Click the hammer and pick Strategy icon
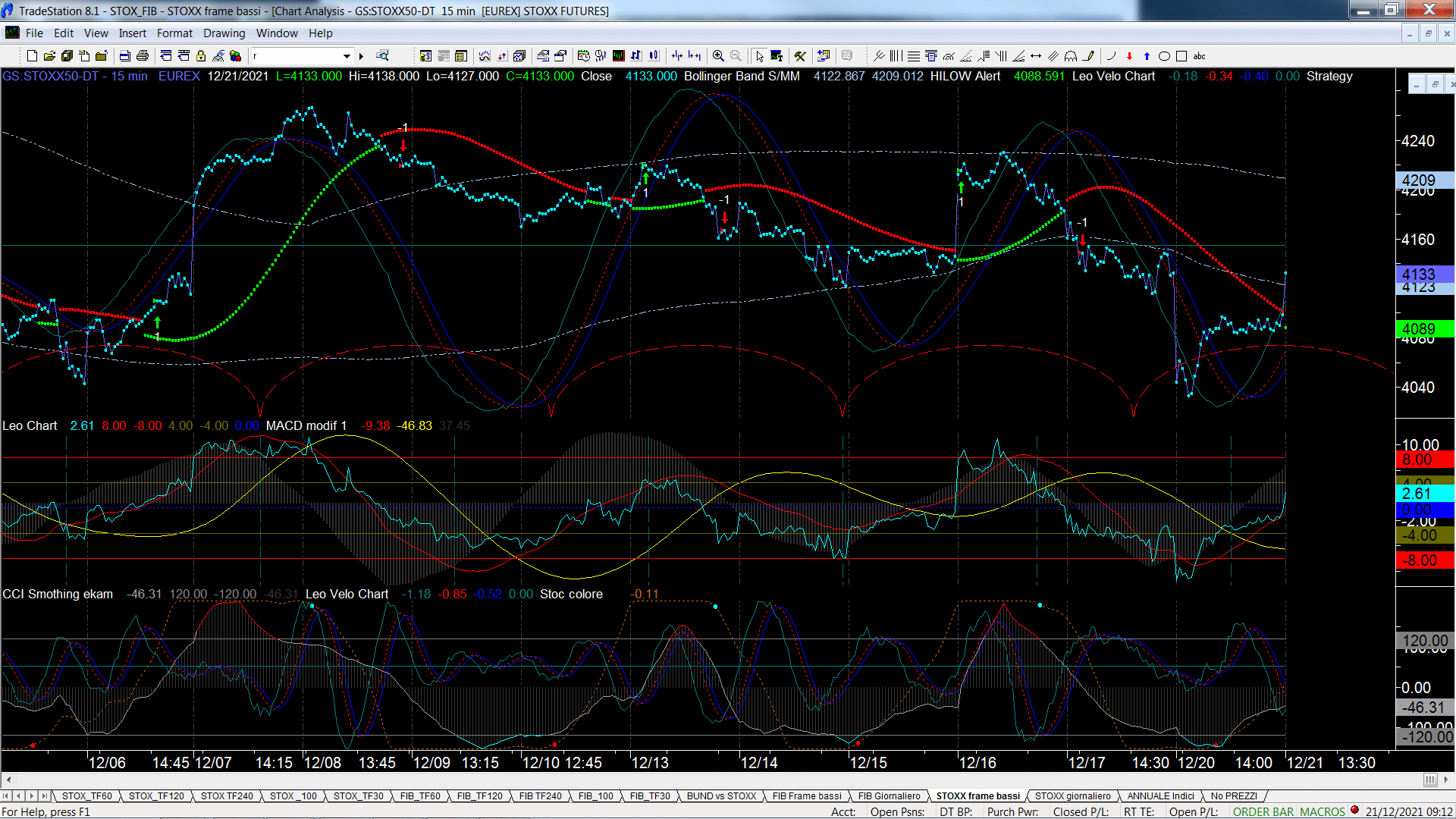Image resolution: width=1456 pixels, height=819 pixels. click(799, 55)
